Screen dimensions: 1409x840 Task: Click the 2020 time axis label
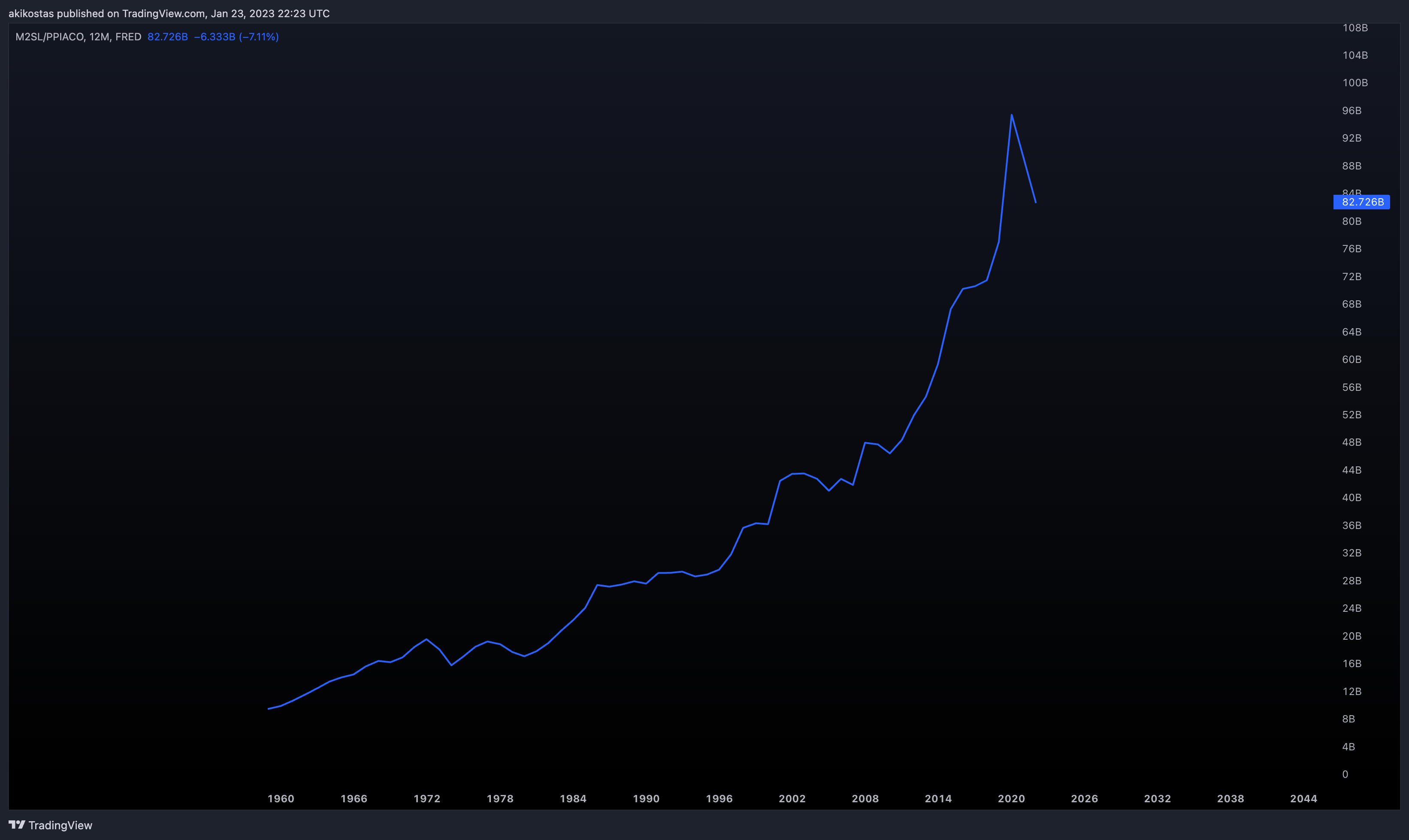(1011, 799)
